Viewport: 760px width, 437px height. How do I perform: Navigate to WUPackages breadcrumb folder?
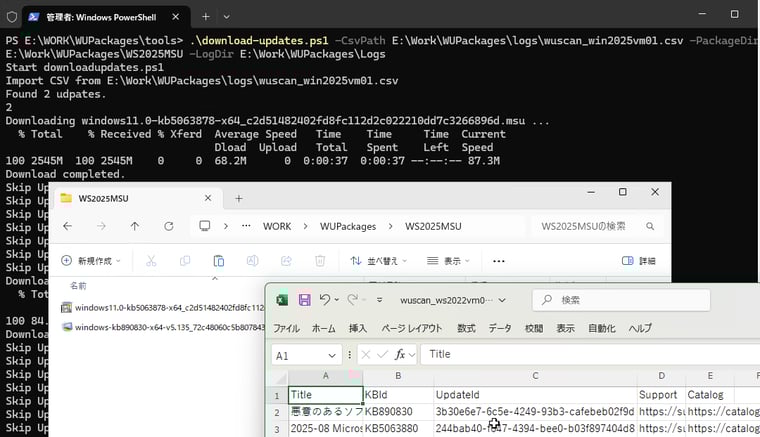click(348, 226)
